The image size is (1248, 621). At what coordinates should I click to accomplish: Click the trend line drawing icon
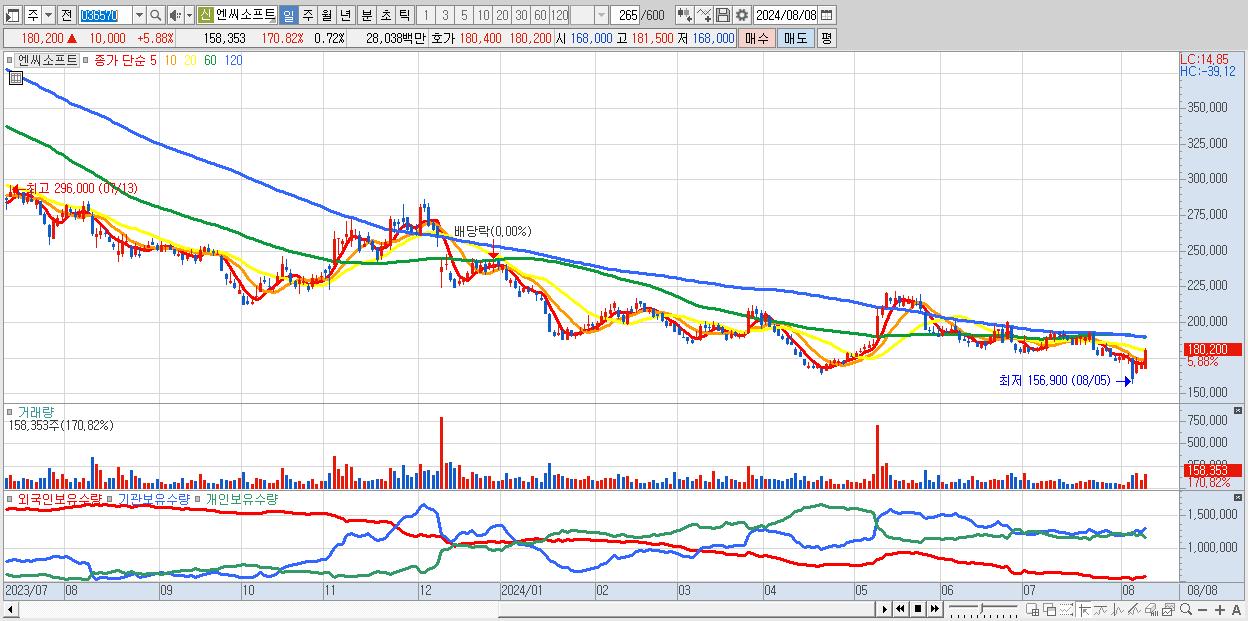tap(1134, 609)
